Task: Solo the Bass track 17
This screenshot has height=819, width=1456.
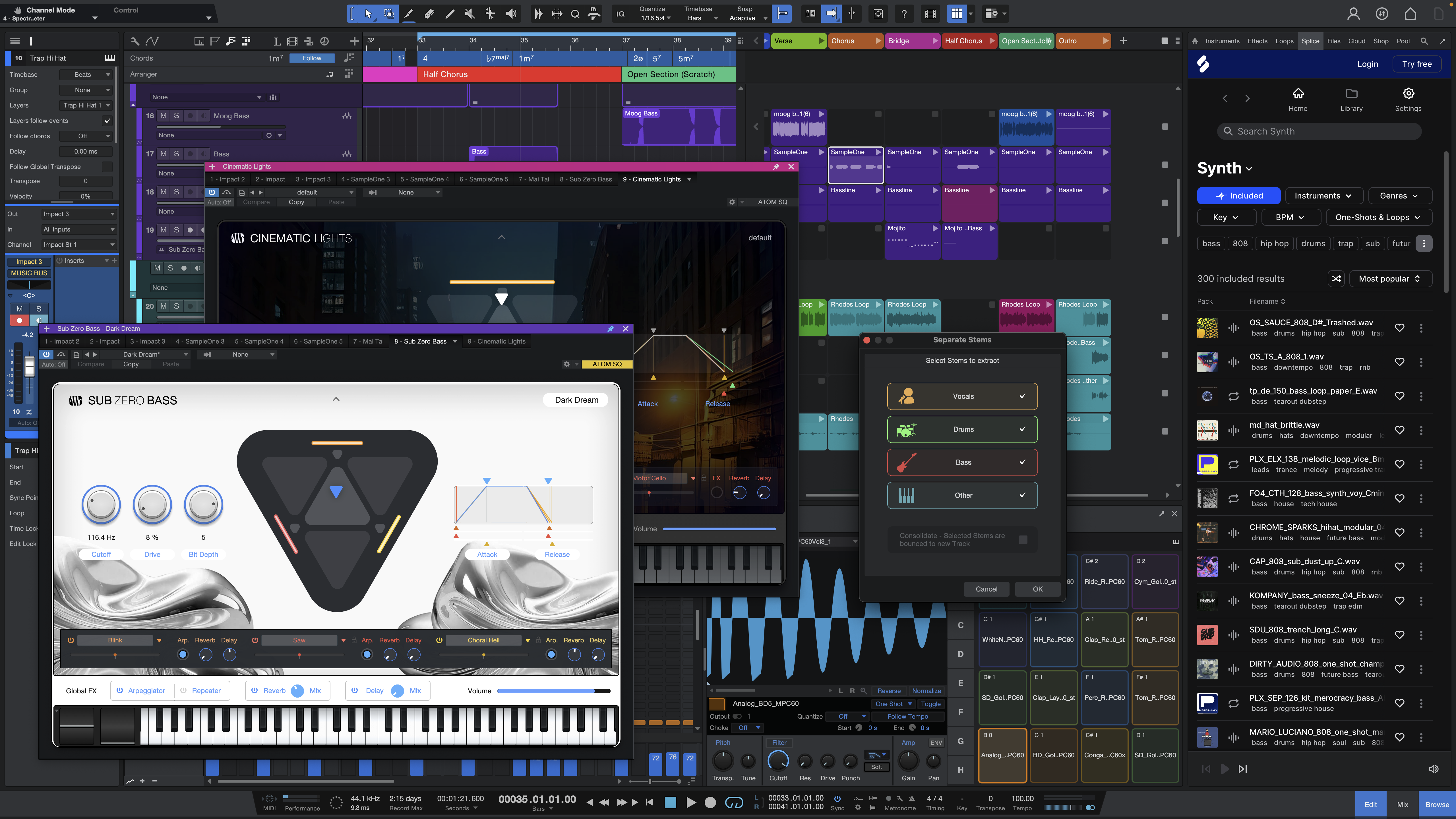Action: 176,154
